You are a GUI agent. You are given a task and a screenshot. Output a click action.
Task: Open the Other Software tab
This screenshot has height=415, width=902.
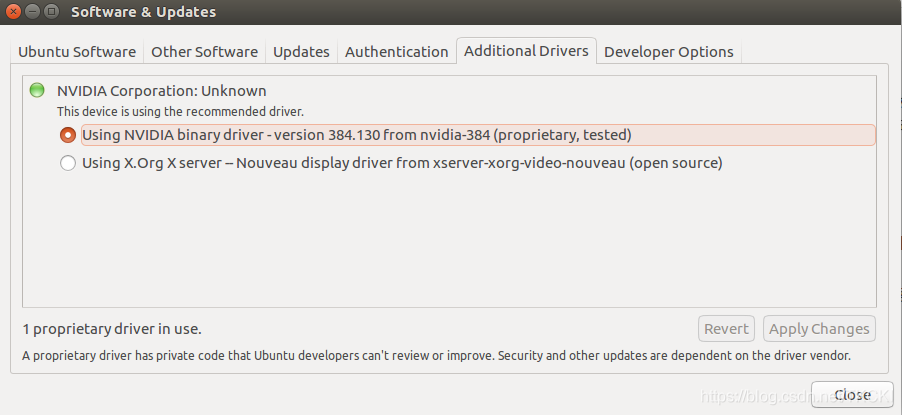204,52
